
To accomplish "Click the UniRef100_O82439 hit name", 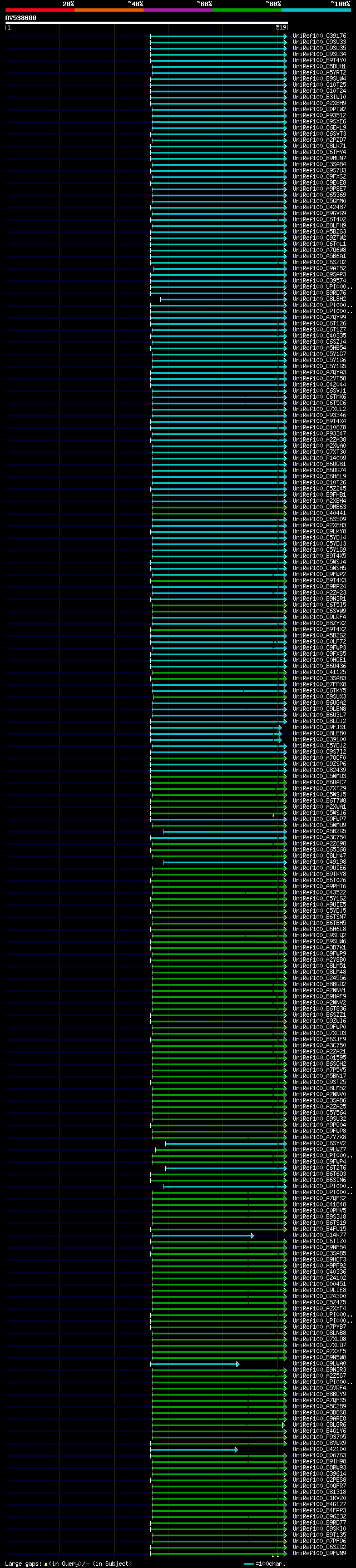I will (x=319, y=770).
